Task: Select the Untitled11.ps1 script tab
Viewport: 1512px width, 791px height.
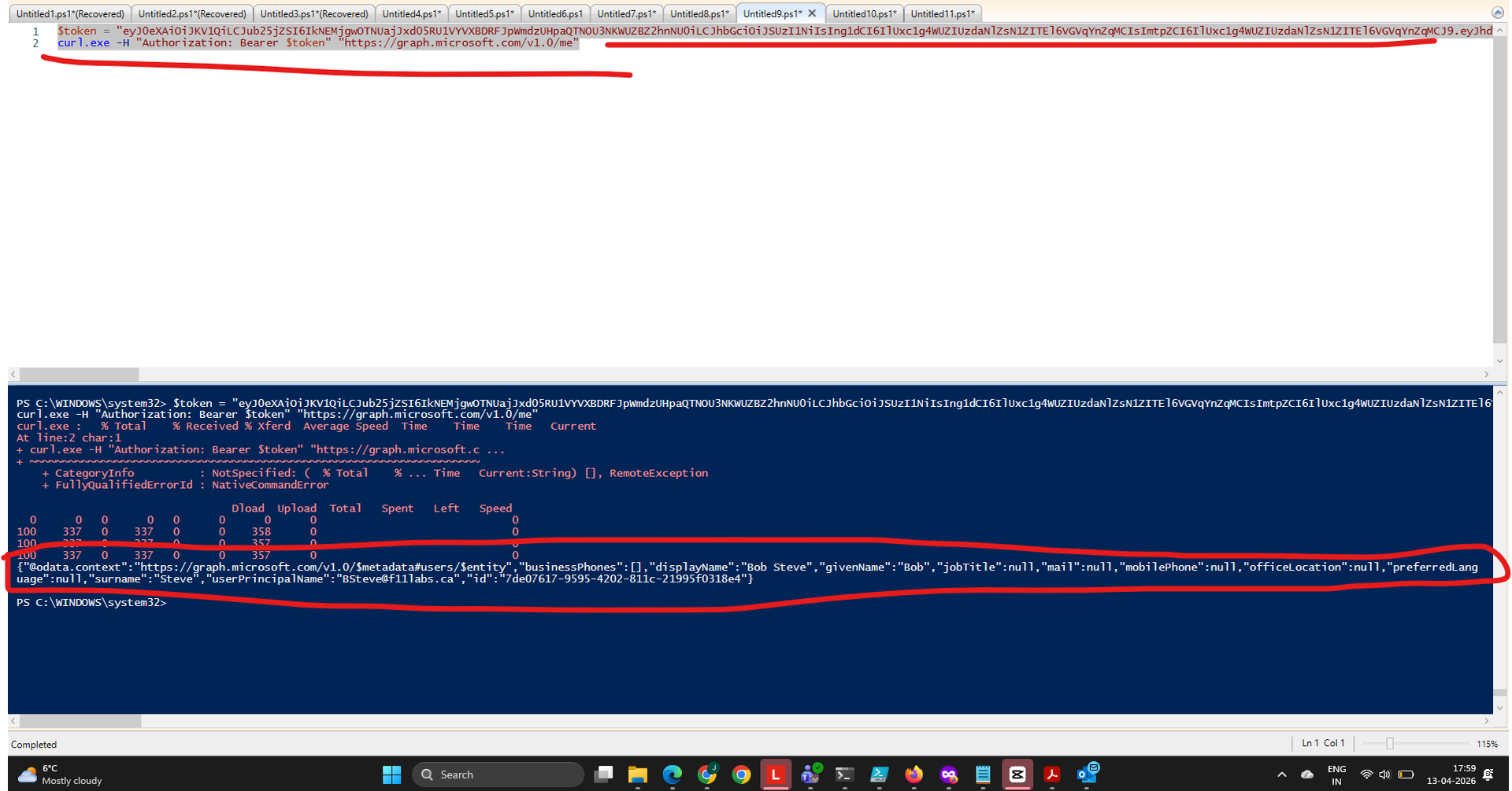Action: point(942,14)
